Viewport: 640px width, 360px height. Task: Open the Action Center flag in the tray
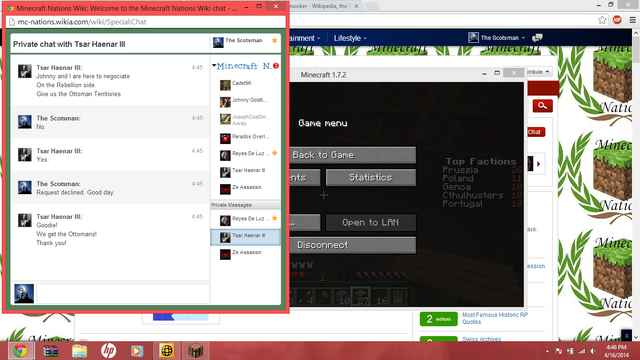click(x=559, y=351)
